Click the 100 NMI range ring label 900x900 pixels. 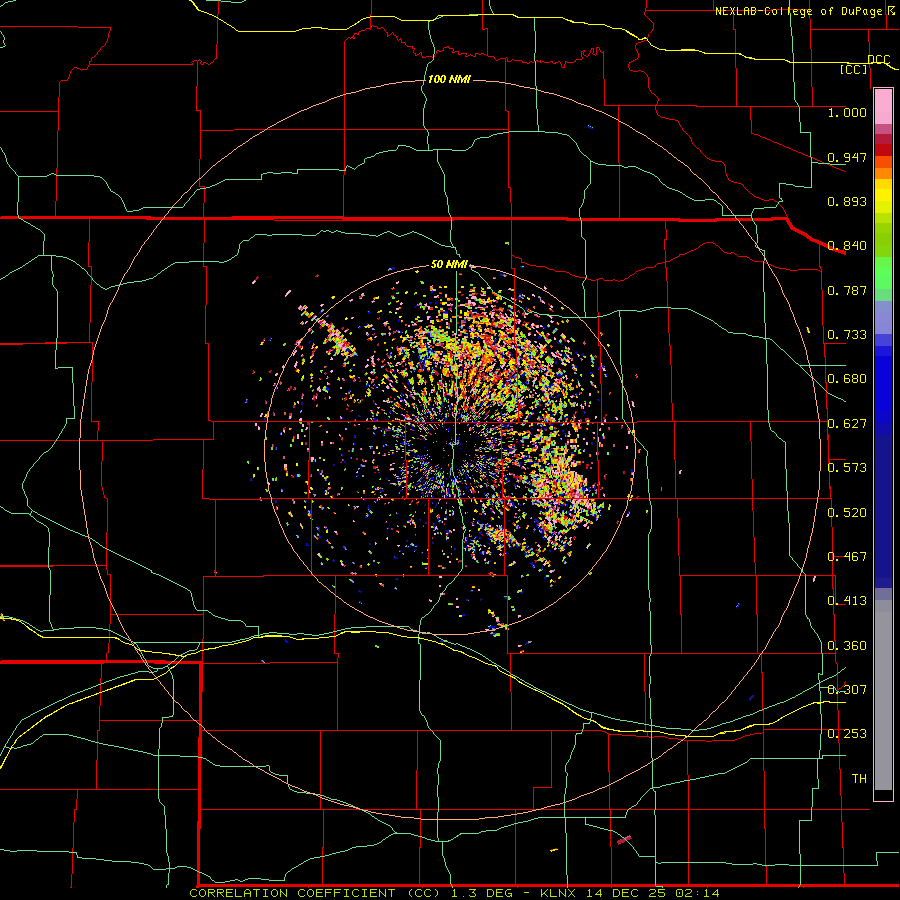(x=449, y=79)
